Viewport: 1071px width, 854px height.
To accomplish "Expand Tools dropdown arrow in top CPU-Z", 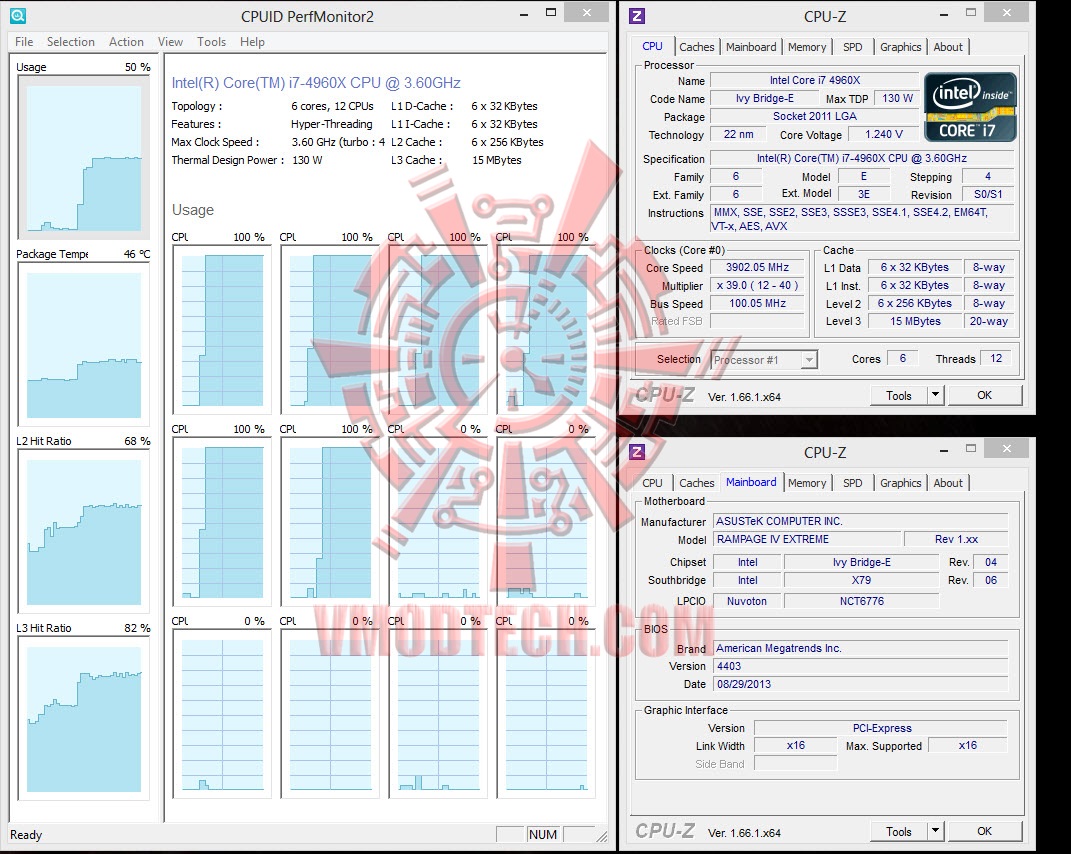I will (x=935, y=396).
